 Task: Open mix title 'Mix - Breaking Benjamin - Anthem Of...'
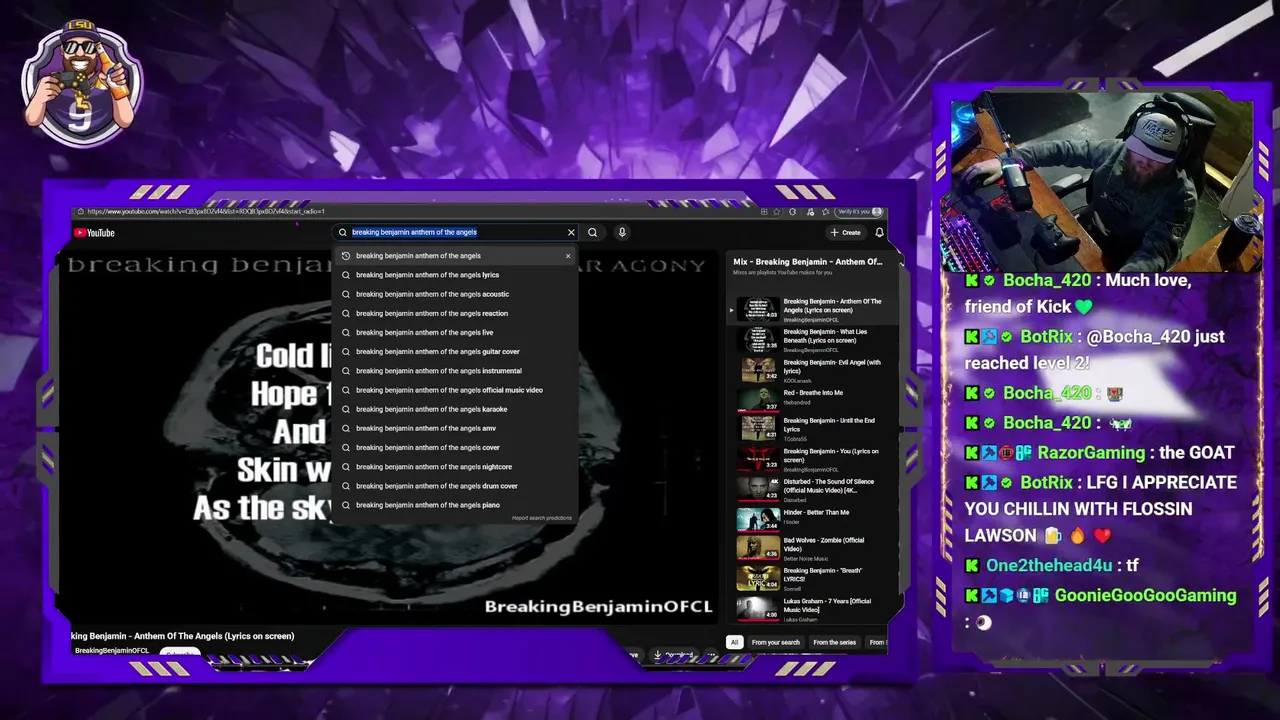pos(808,262)
